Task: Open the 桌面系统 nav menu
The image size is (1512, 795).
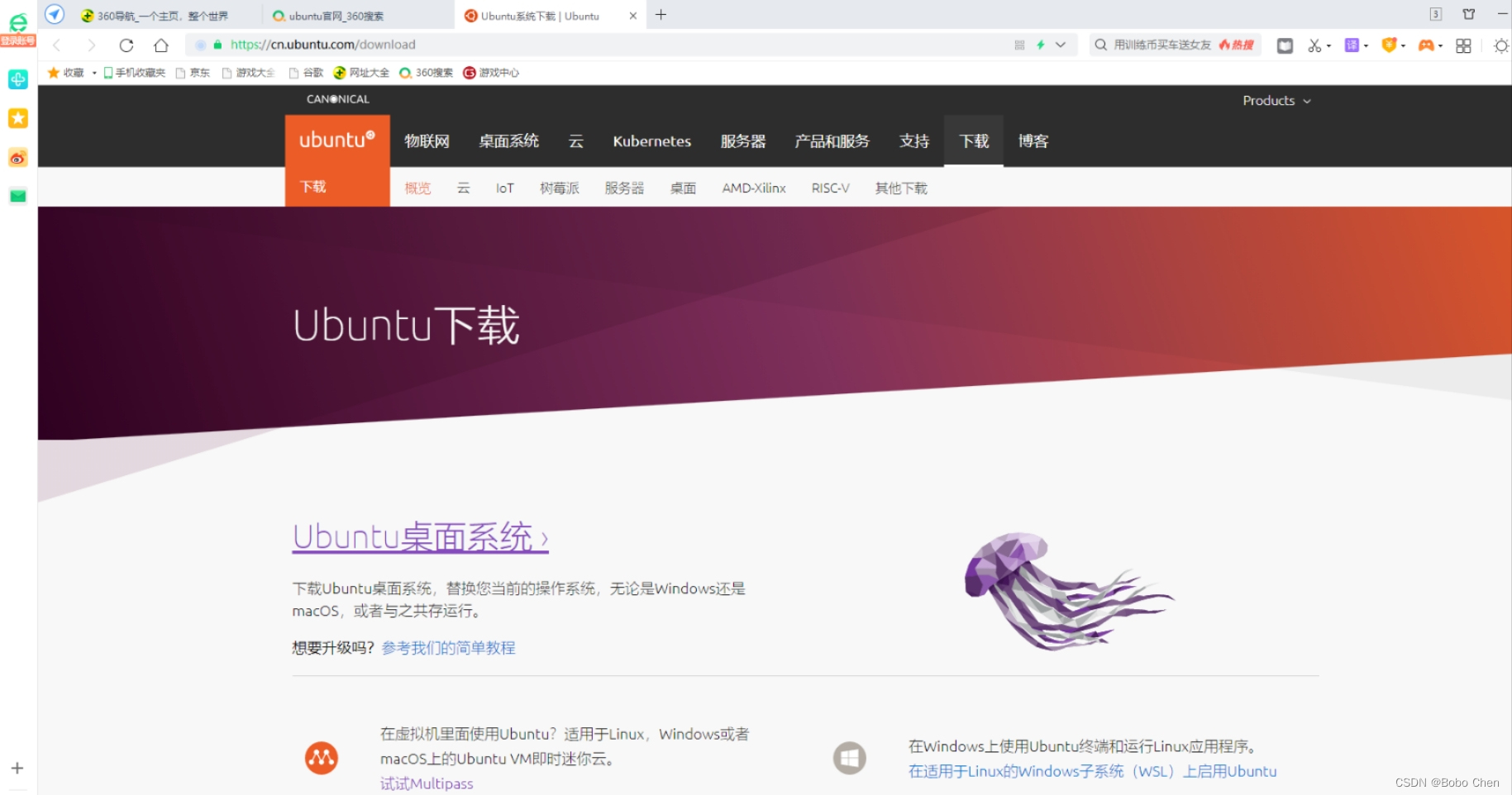Action: [508, 141]
